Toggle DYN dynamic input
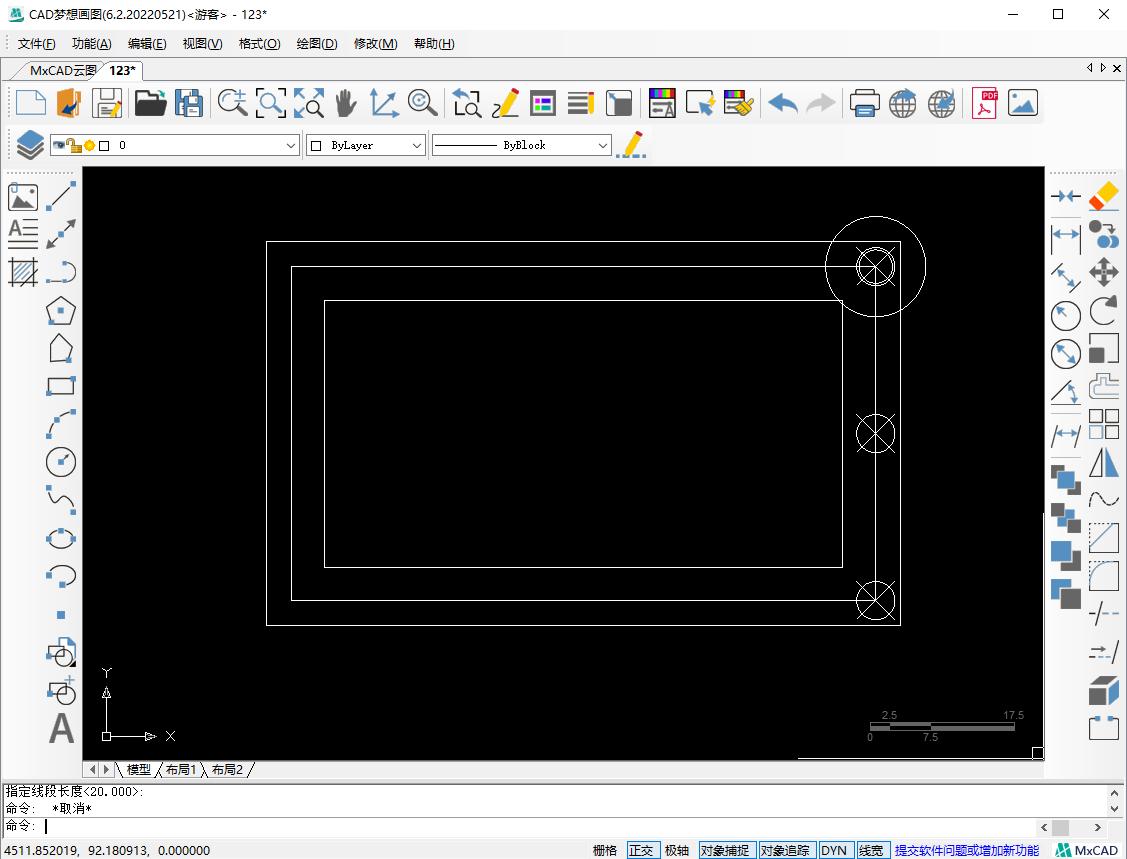 (834, 850)
